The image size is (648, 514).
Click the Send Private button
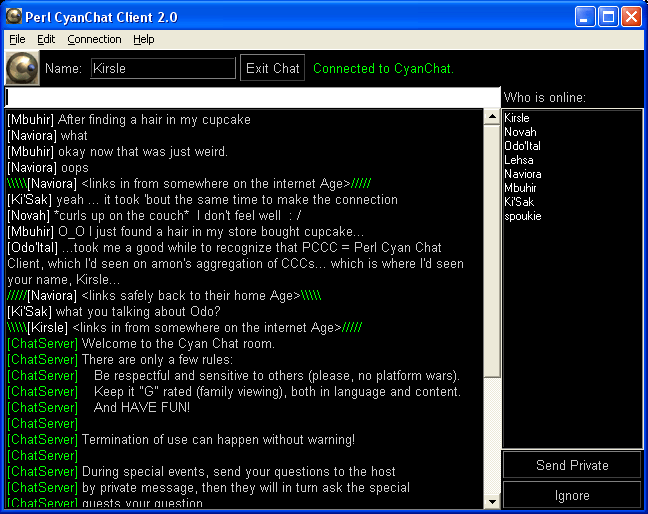coord(572,465)
